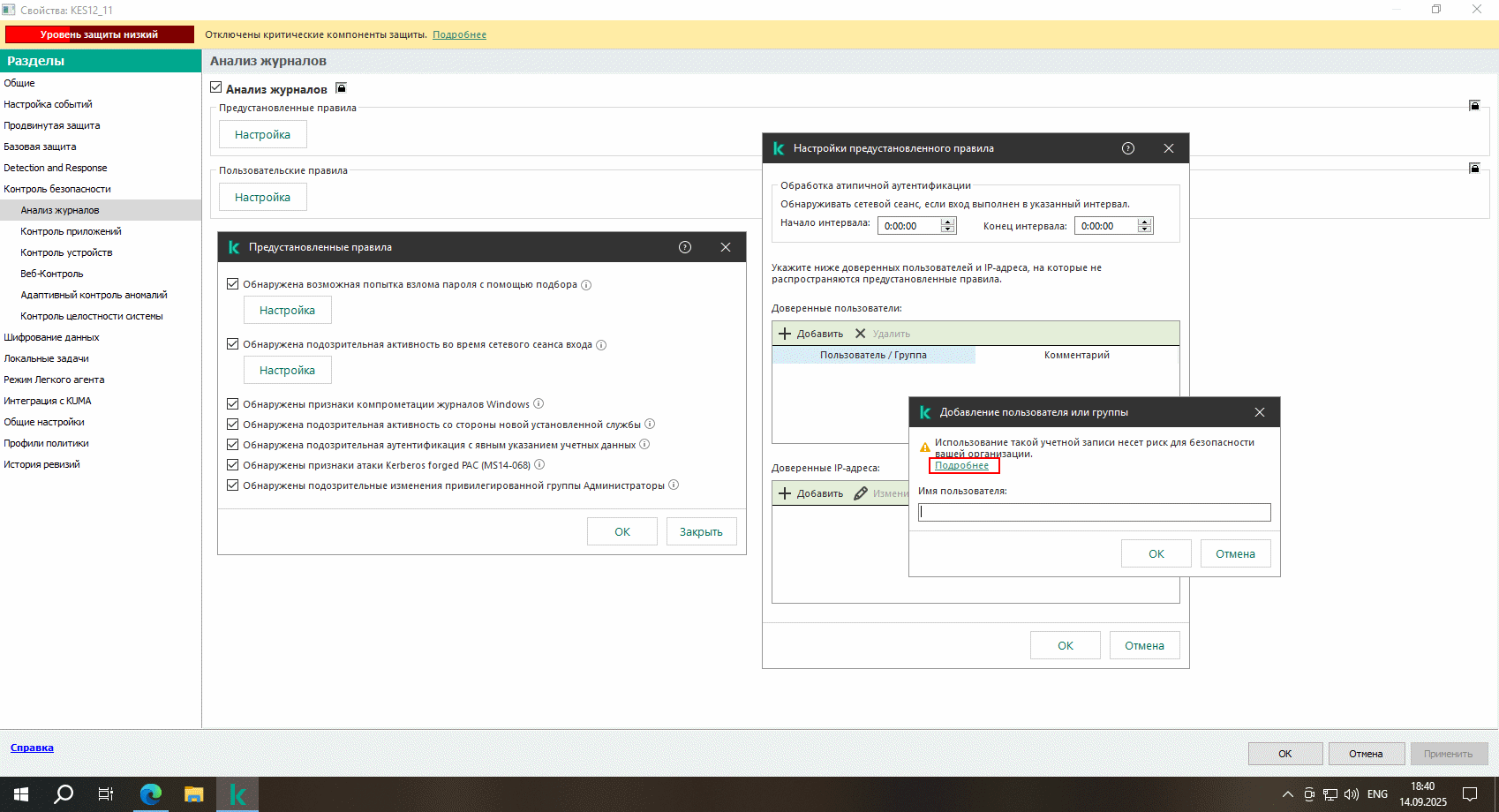Click Отмена in Добавление пользователя dialog
Screen dimensions: 1499x812
click(1234, 553)
